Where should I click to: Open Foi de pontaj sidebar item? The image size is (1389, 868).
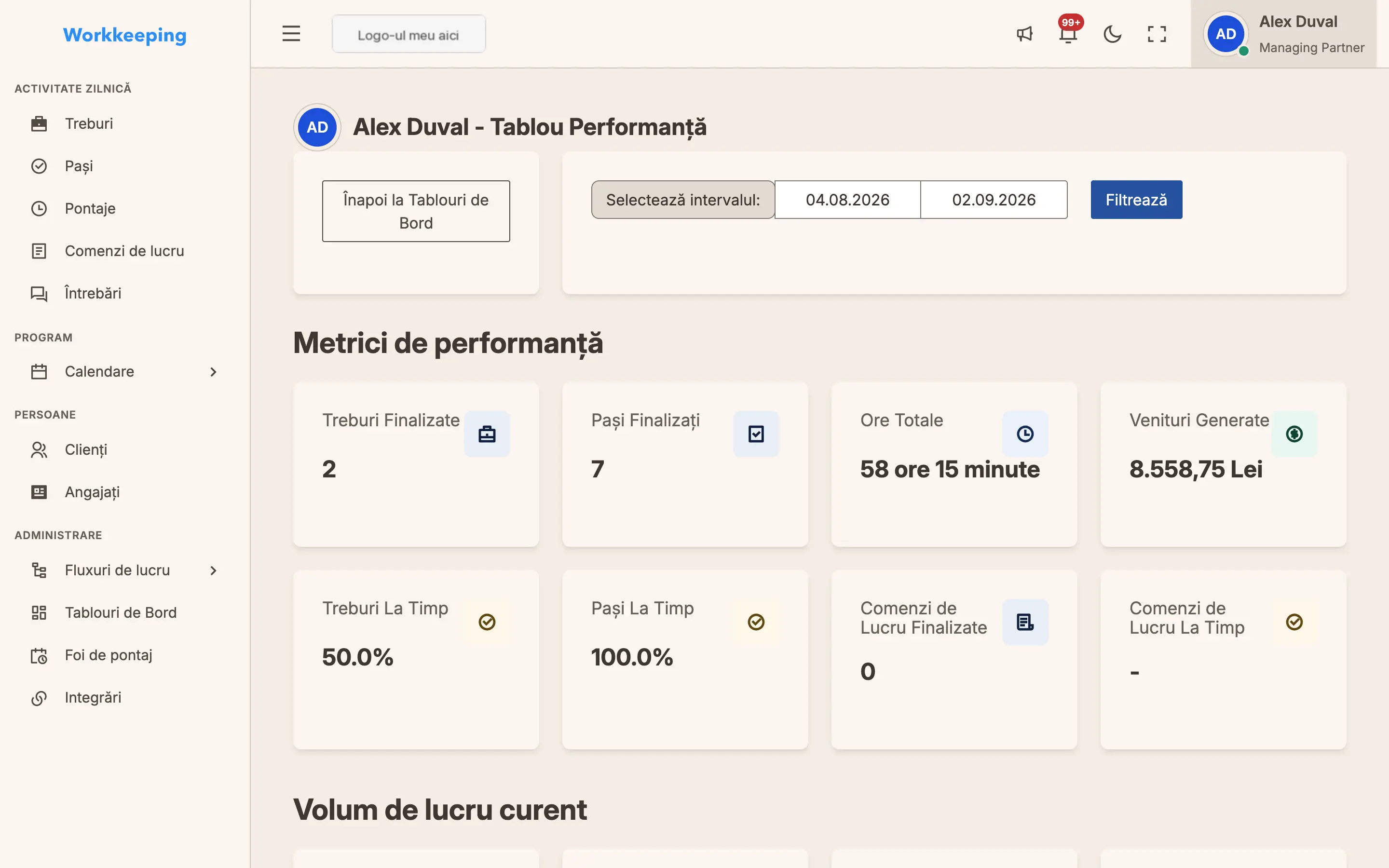[x=124, y=655]
